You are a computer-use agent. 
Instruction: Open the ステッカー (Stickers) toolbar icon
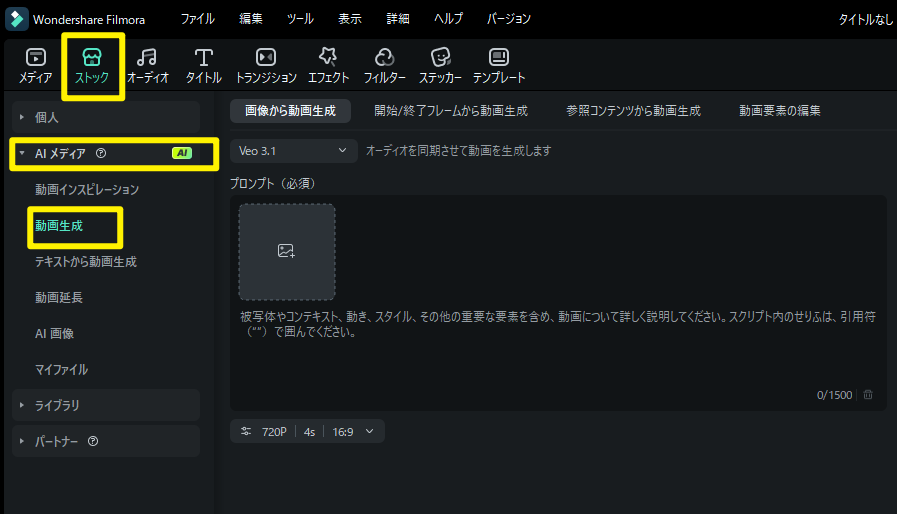(440, 66)
